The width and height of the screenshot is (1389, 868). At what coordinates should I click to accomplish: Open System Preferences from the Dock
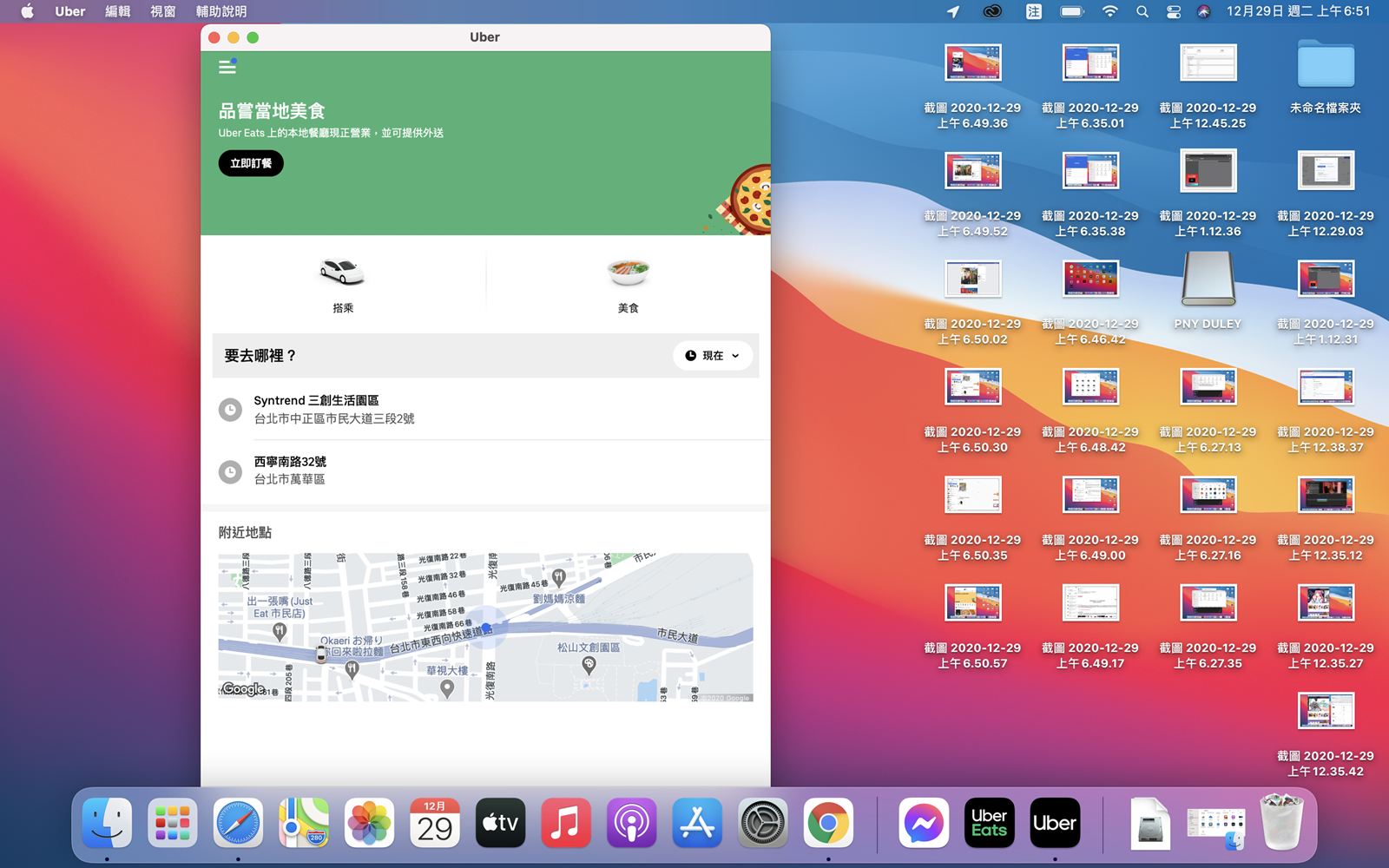pos(763,823)
